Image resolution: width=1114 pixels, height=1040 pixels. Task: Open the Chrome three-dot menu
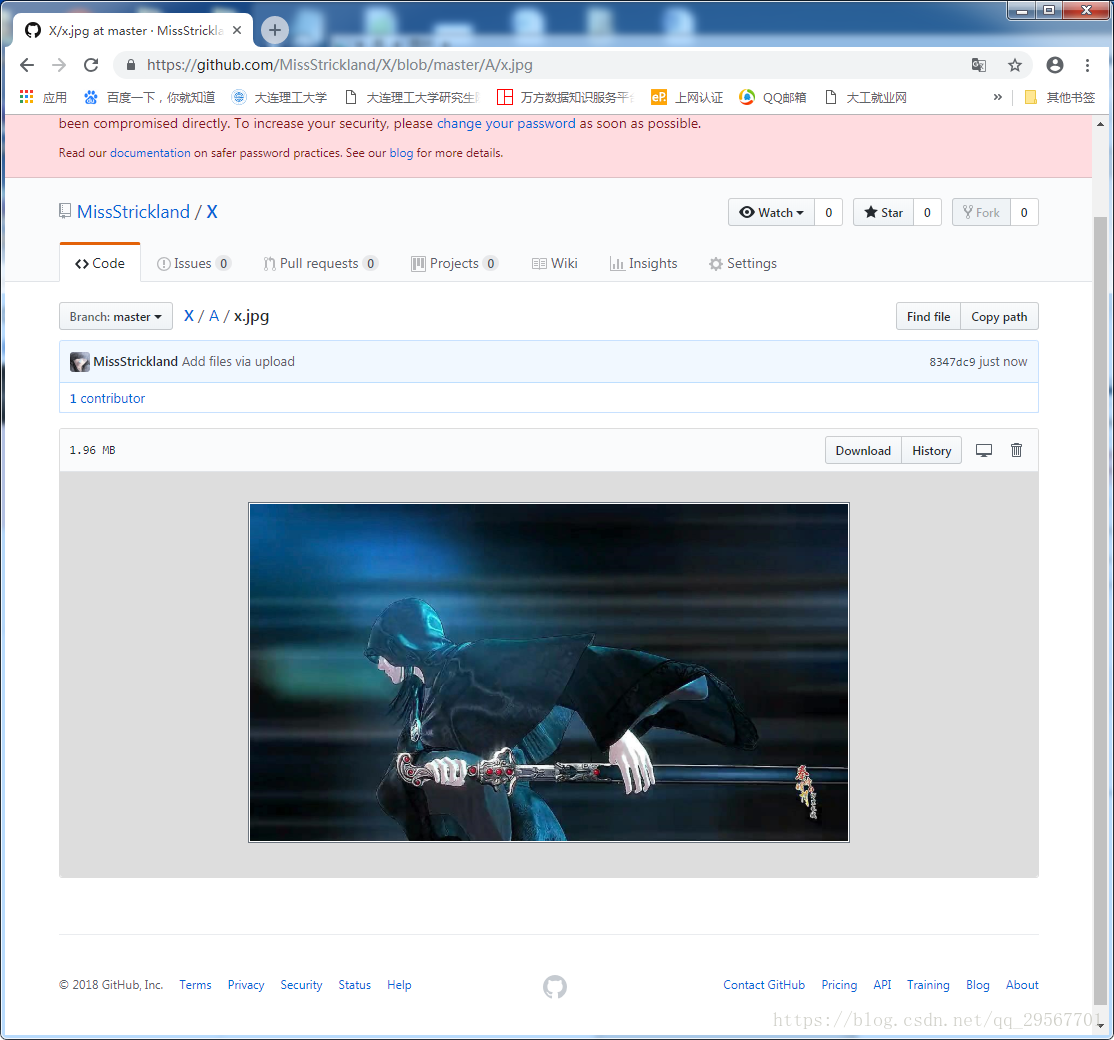(x=1087, y=65)
